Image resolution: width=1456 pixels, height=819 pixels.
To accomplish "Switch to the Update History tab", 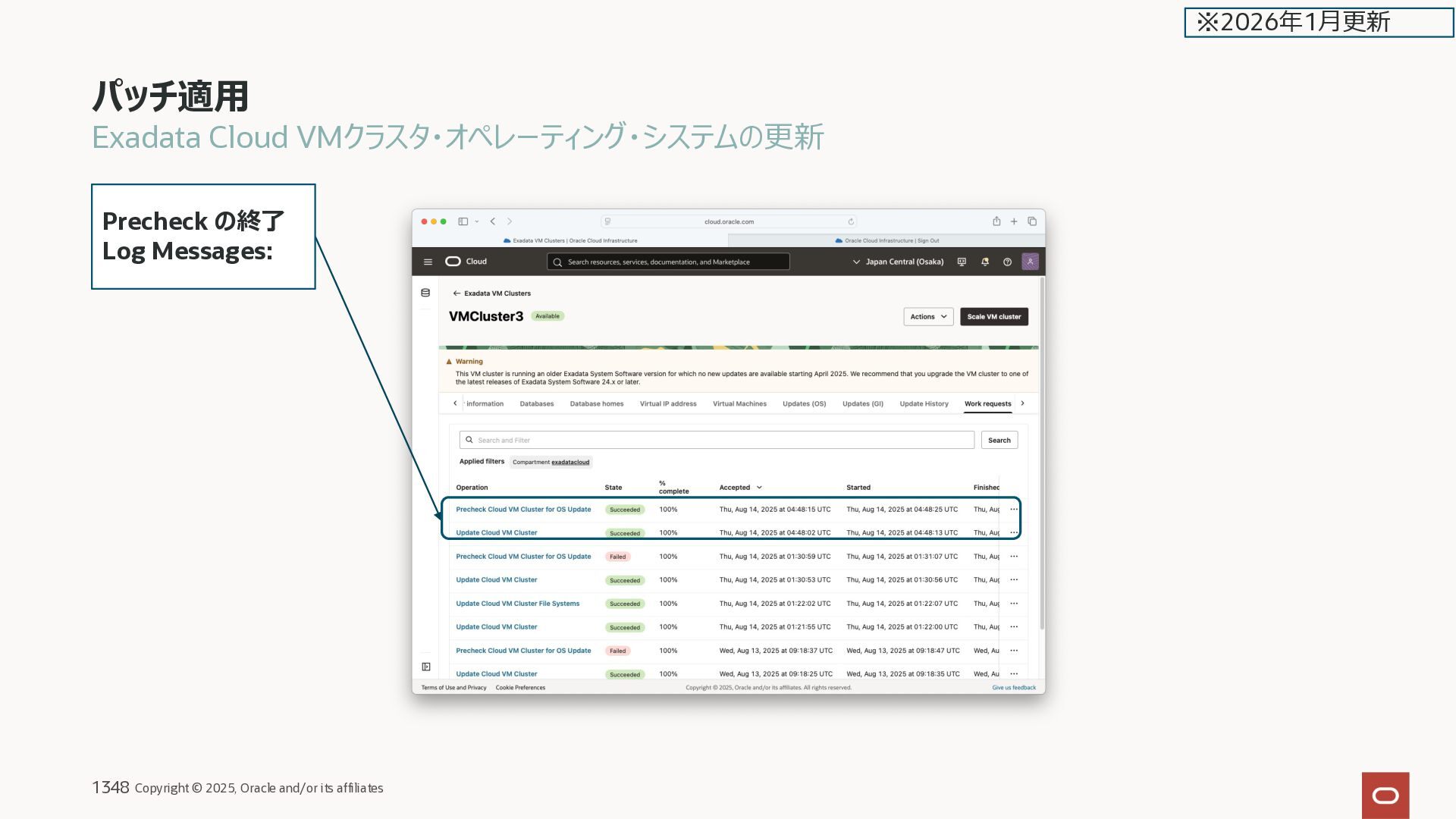I will [924, 403].
